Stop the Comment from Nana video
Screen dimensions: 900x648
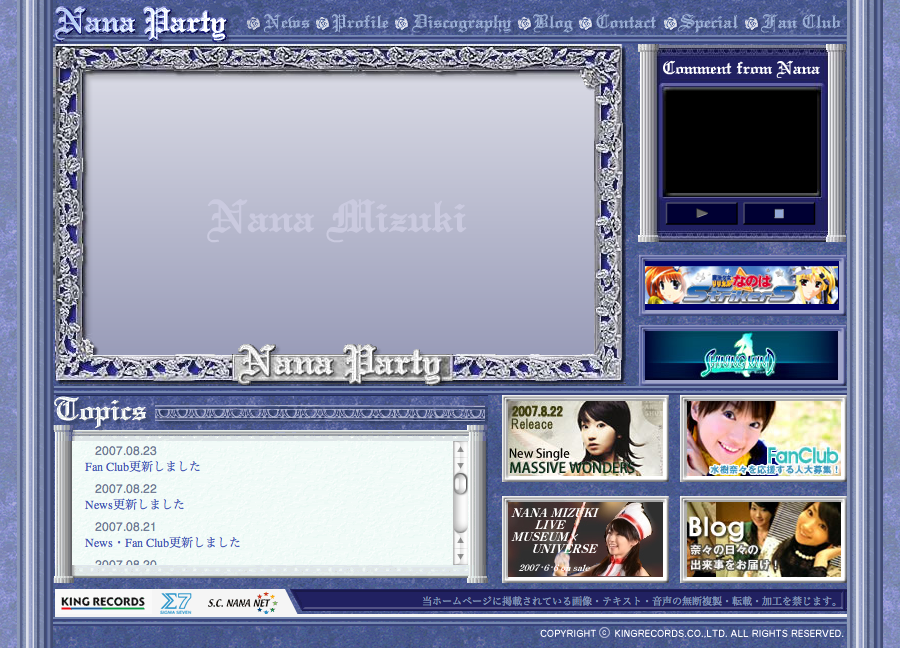[779, 214]
